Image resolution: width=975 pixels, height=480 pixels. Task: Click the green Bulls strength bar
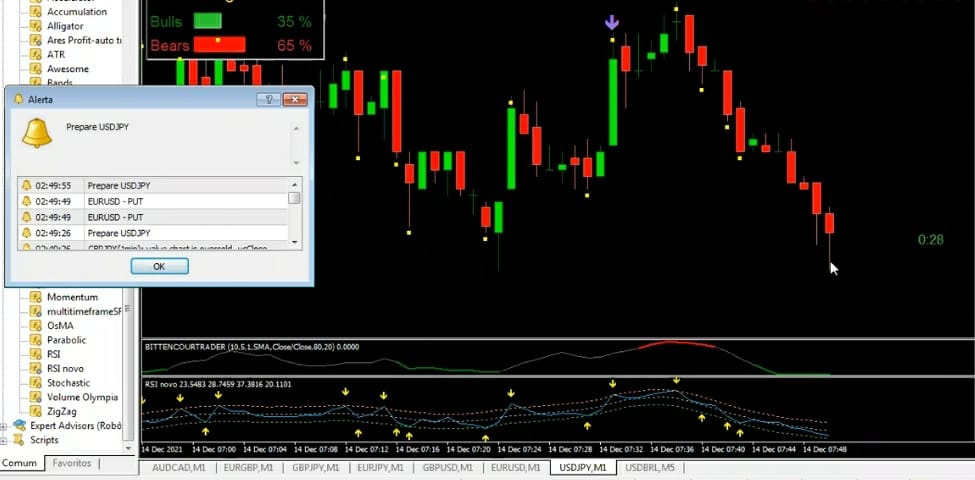207,20
